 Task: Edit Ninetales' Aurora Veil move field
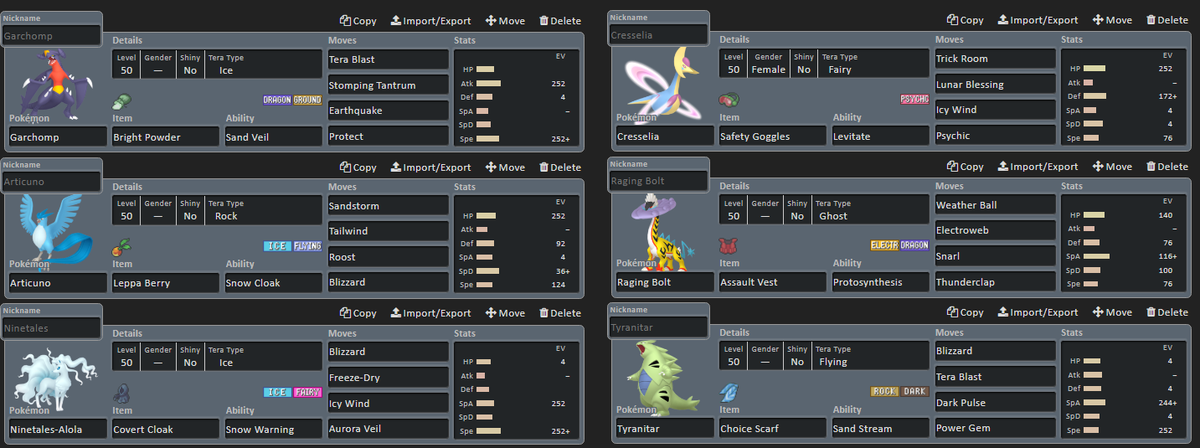[388, 428]
